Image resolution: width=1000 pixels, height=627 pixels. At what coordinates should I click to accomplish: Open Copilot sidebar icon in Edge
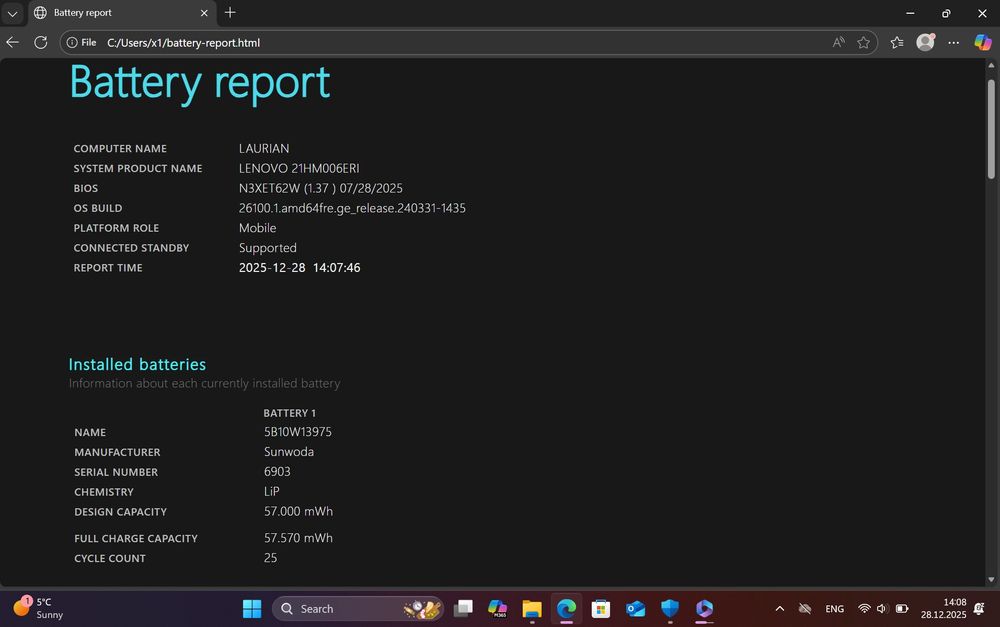[983, 43]
